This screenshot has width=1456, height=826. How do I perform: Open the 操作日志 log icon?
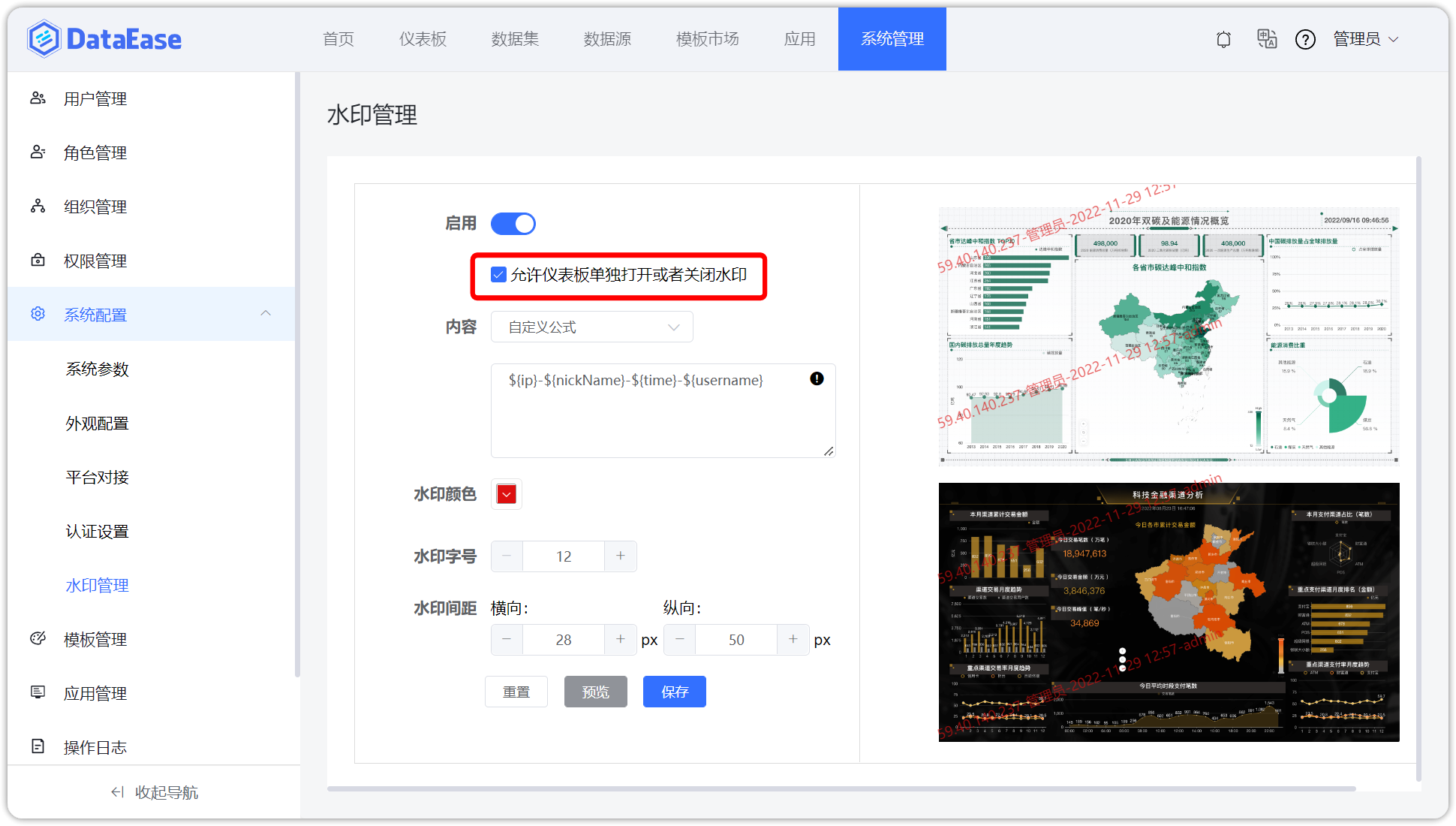(x=38, y=746)
